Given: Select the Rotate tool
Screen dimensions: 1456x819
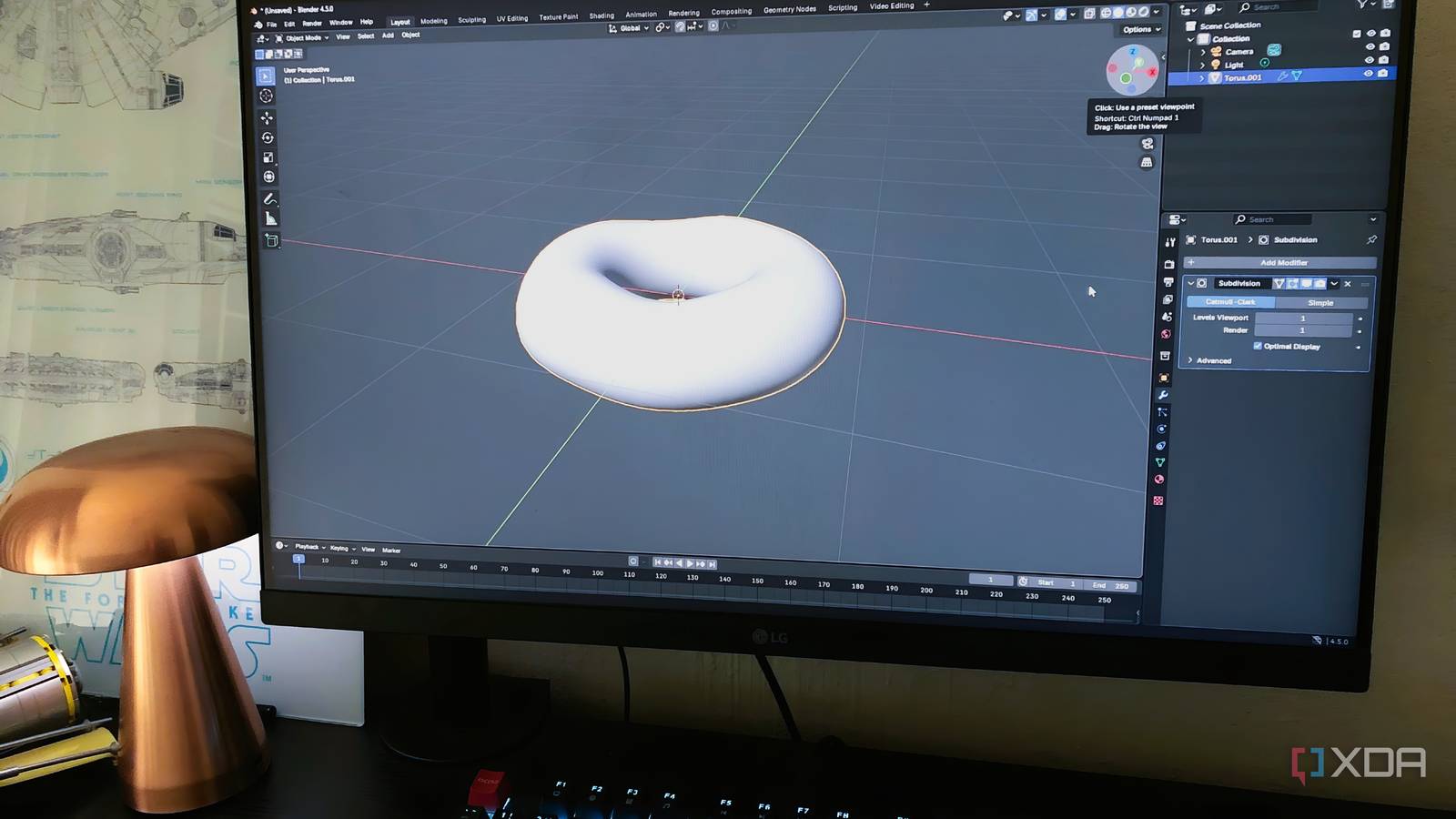Looking at the screenshot, I should click(x=268, y=137).
